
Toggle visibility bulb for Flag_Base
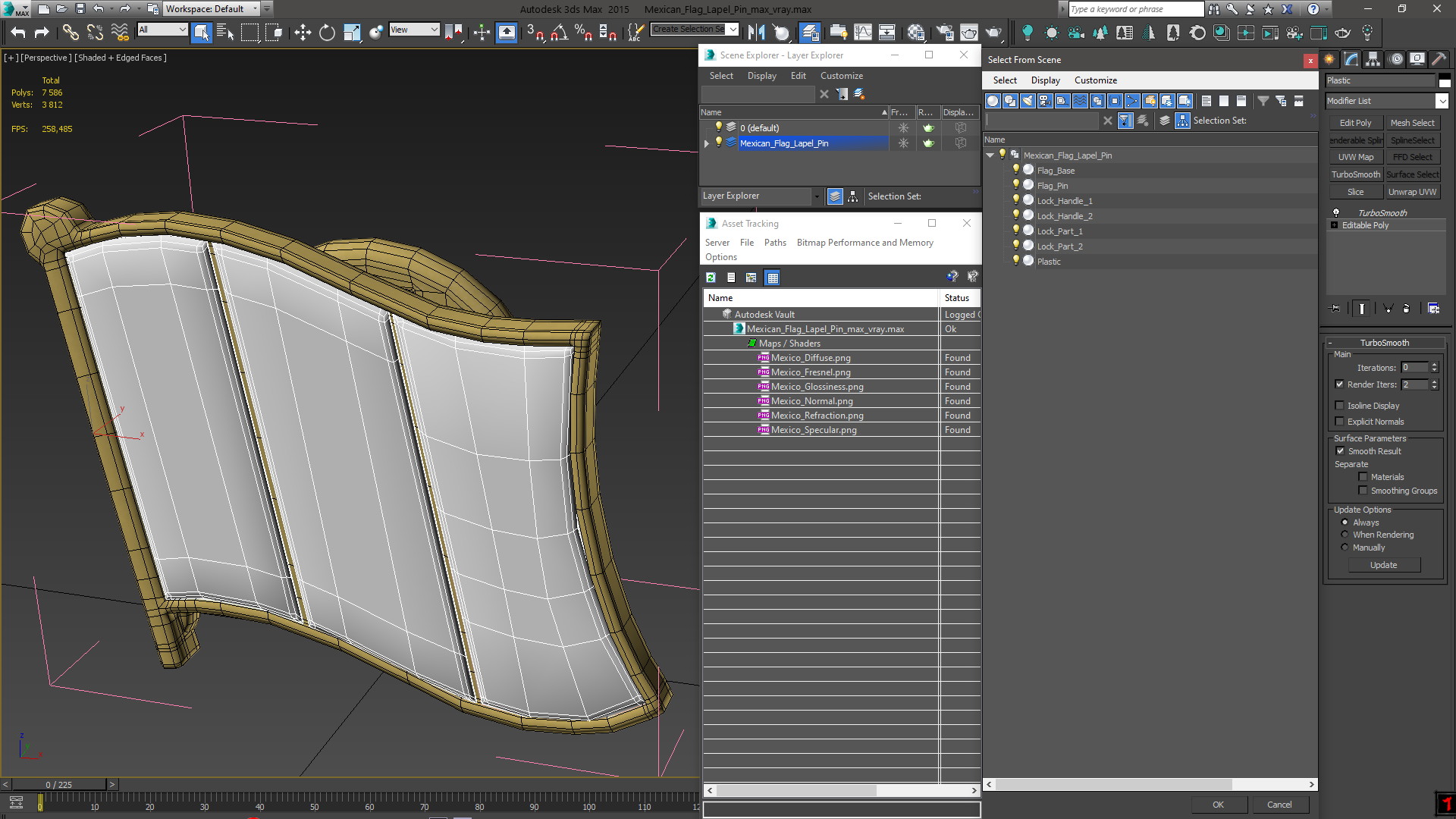(1016, 170)
